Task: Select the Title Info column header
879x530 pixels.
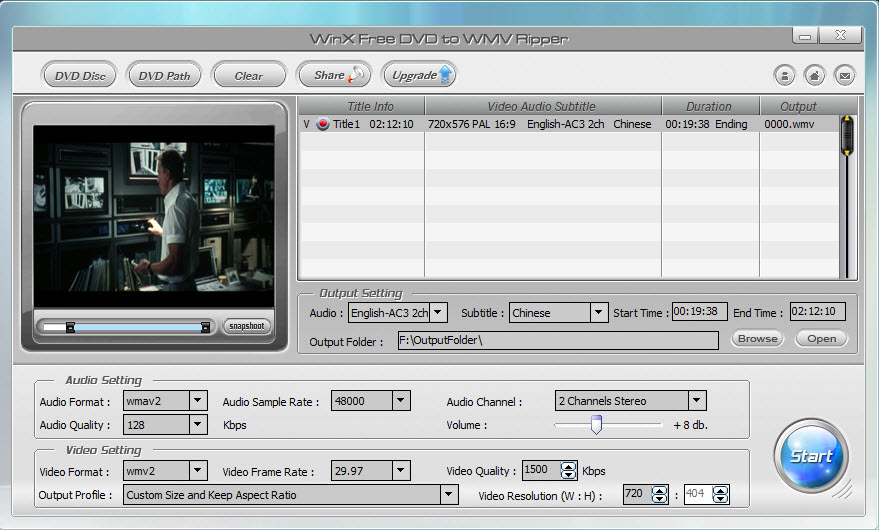Action: pyautogui.click(x=362, y=106)
